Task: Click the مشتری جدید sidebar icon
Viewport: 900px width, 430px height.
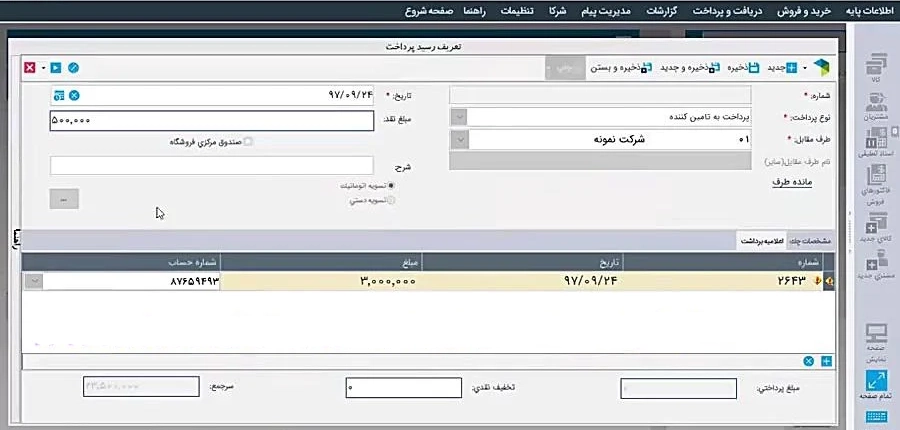Action: [x=875, y=266]
